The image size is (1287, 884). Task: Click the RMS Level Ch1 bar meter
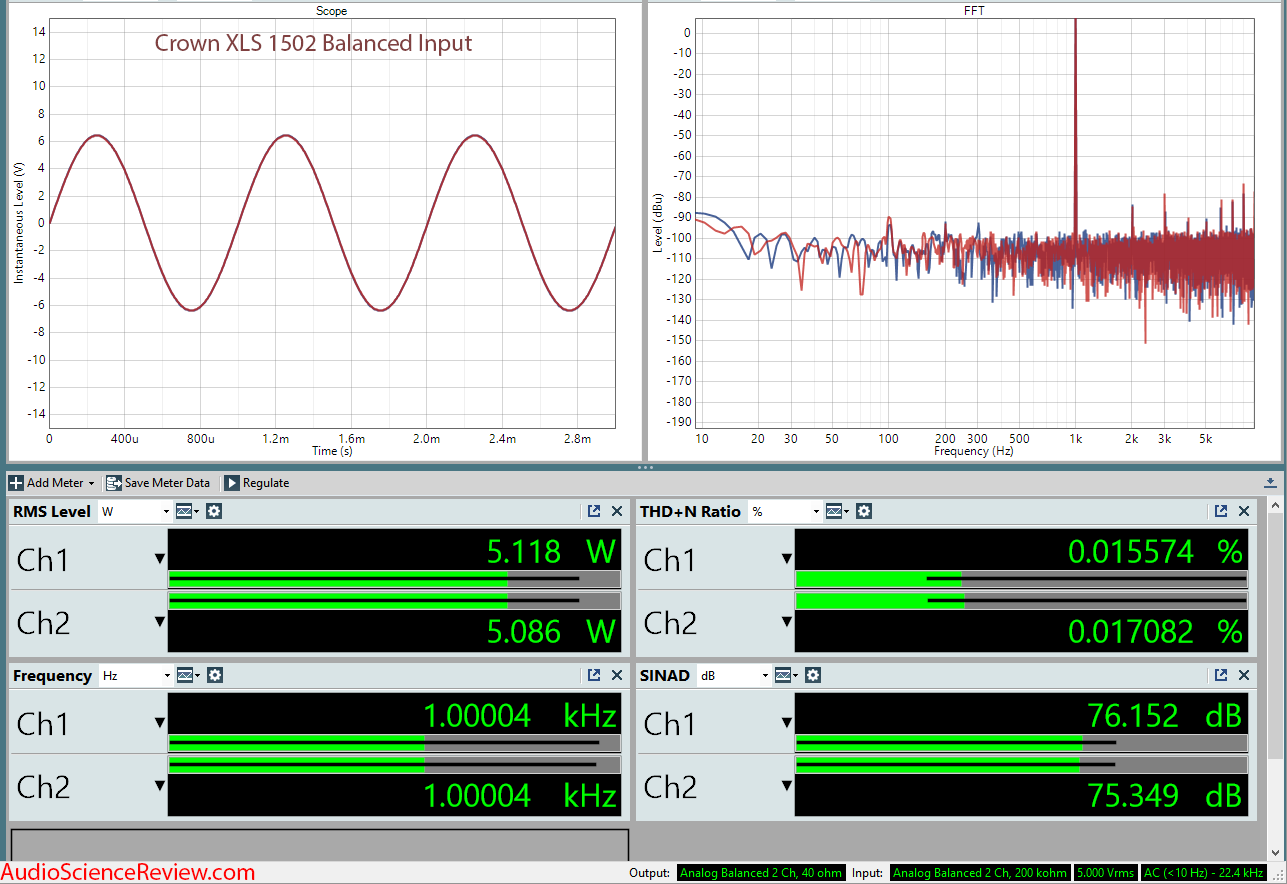(394, 579)
